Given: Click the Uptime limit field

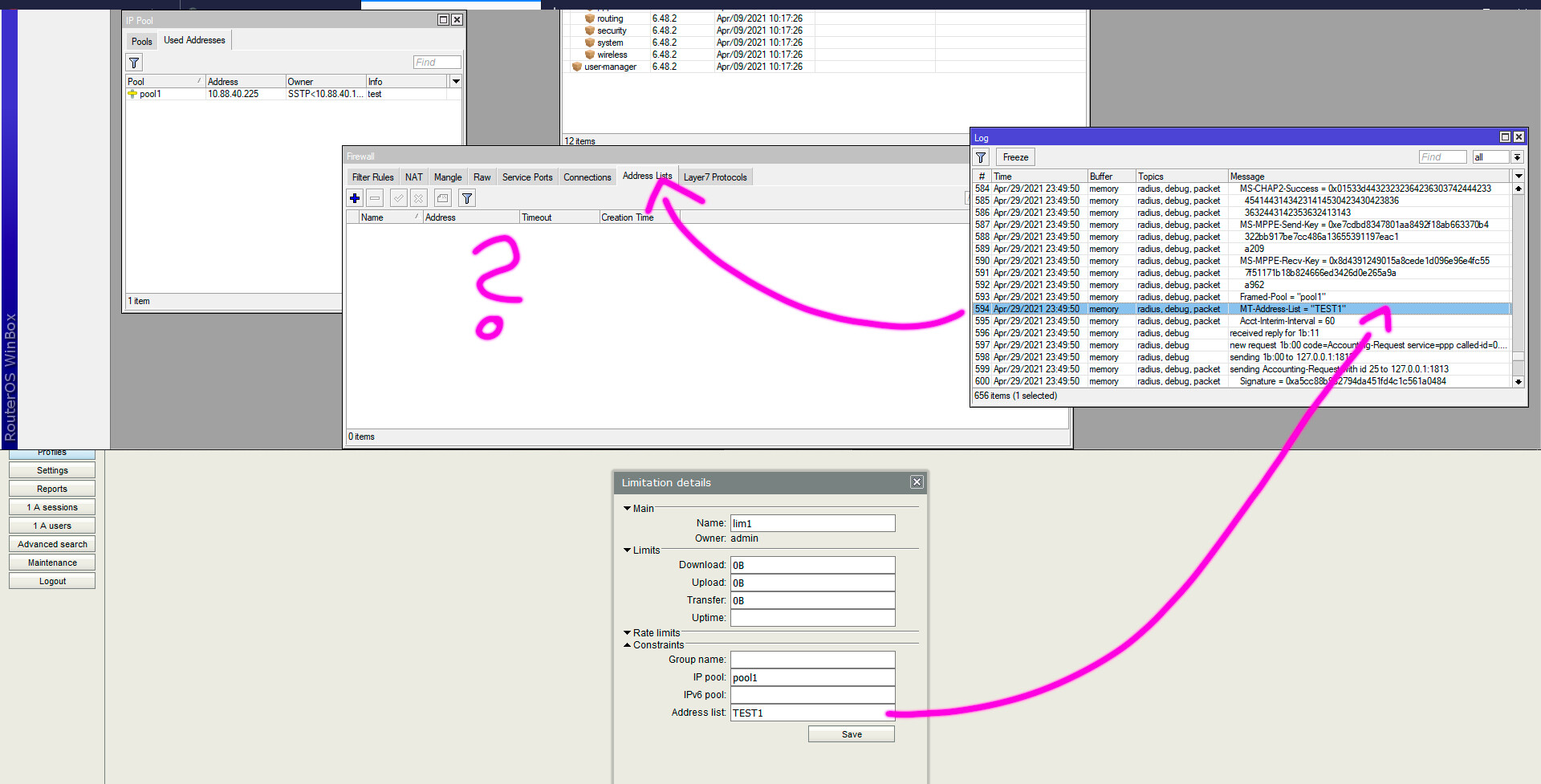Looking at the screenshot, I should (x=812, y=618).
